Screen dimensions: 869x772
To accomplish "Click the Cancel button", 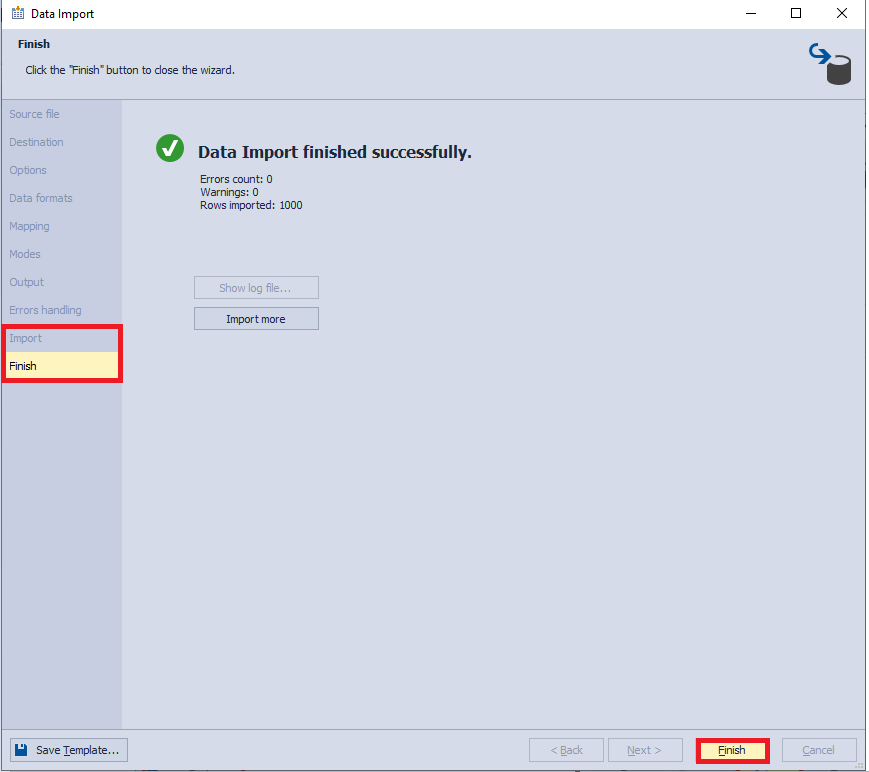I will tap(819, 750).
